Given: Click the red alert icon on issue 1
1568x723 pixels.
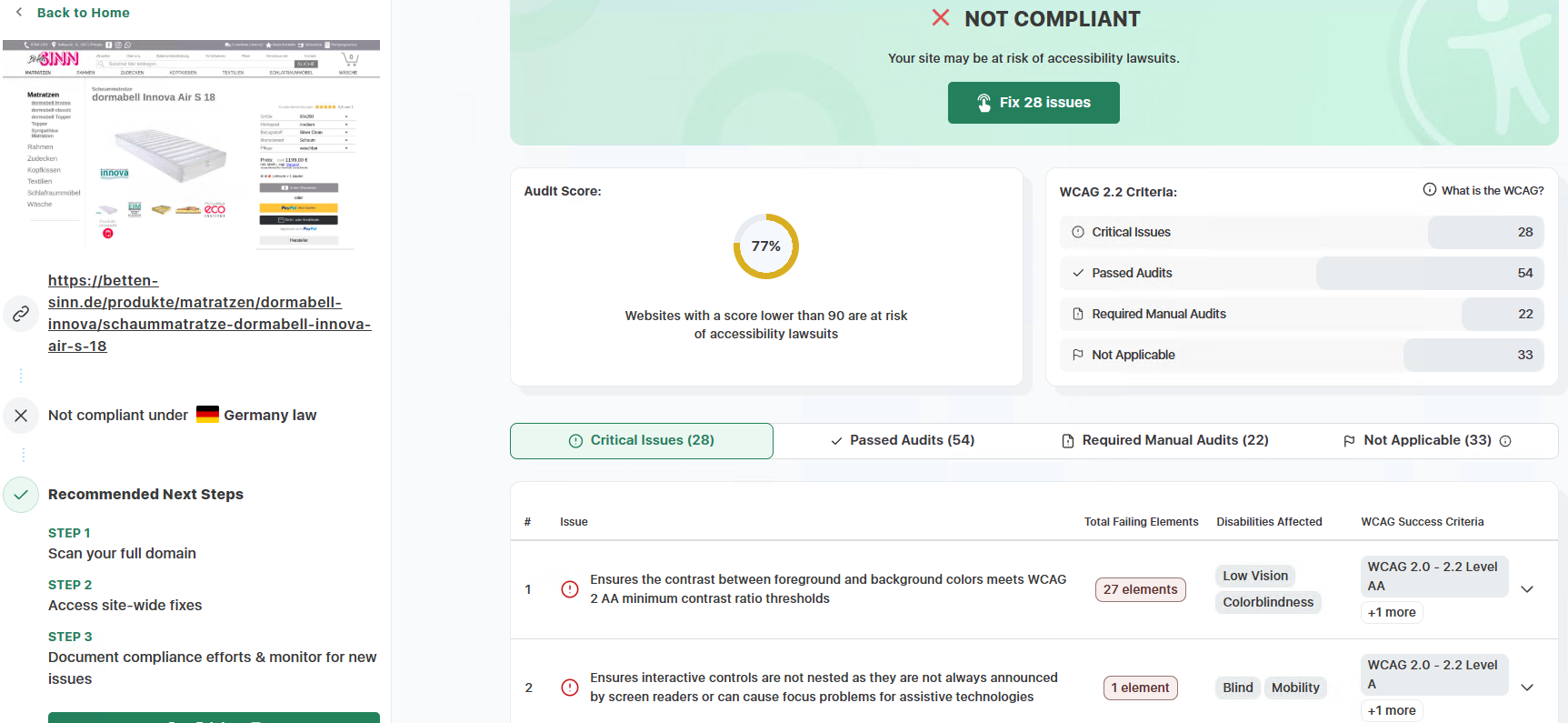Looking at the screenshot, I should (x=570, y=589).
